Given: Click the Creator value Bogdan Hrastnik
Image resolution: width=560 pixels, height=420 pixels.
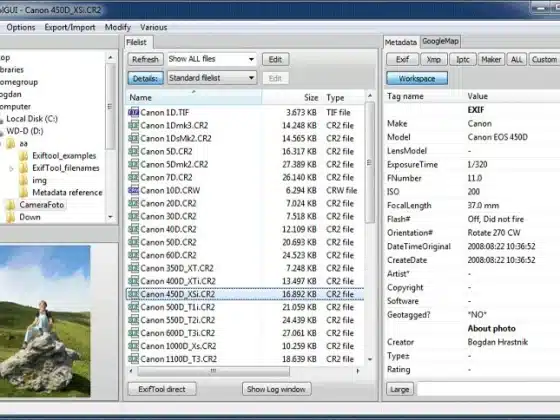Looking at the screenshot, I should click(x=498, y=342).
